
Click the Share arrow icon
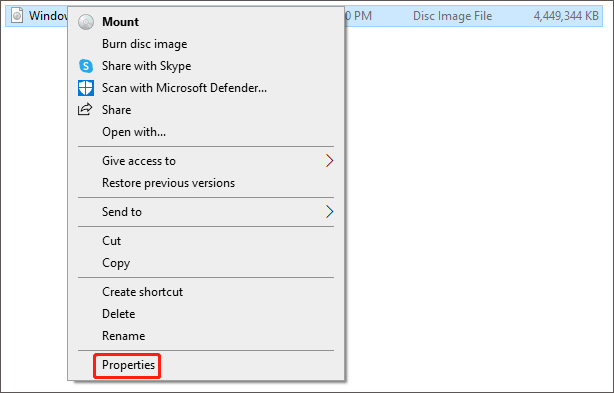(85, 109)
